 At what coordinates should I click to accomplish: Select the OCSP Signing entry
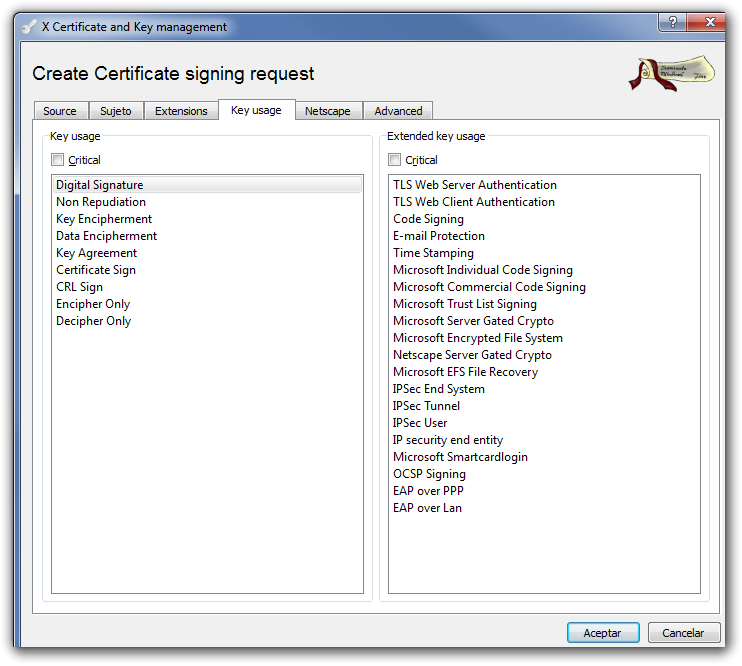point(429,474)
